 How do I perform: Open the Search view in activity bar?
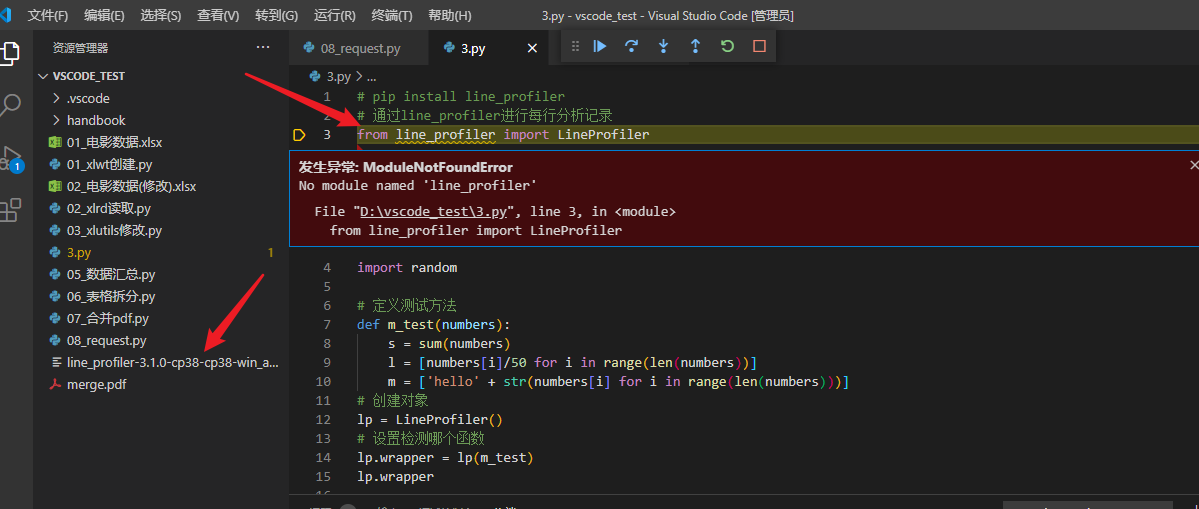10,105
